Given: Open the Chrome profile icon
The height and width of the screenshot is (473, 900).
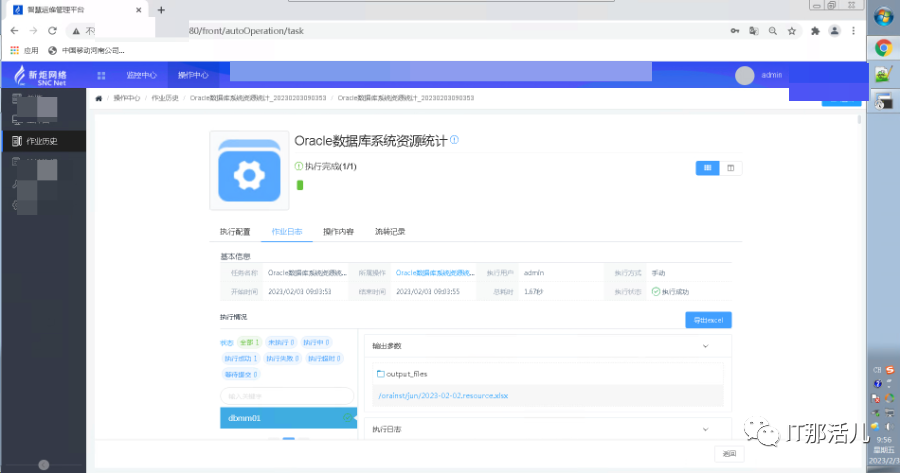Looking at the screenshot, I should (x=835, y=31).
